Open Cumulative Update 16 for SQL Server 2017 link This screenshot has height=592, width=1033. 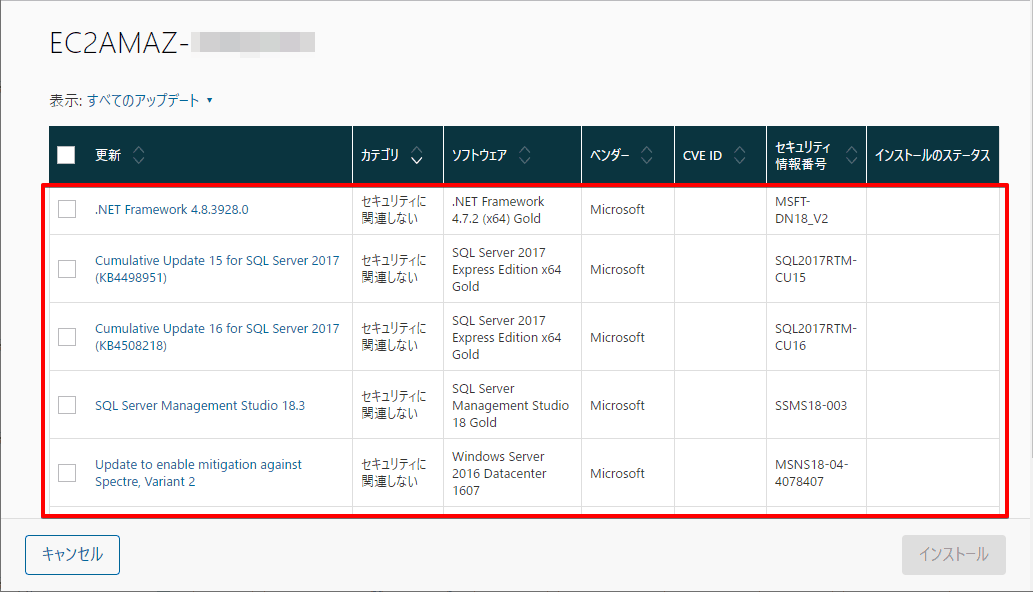click(x=217, y=336)
